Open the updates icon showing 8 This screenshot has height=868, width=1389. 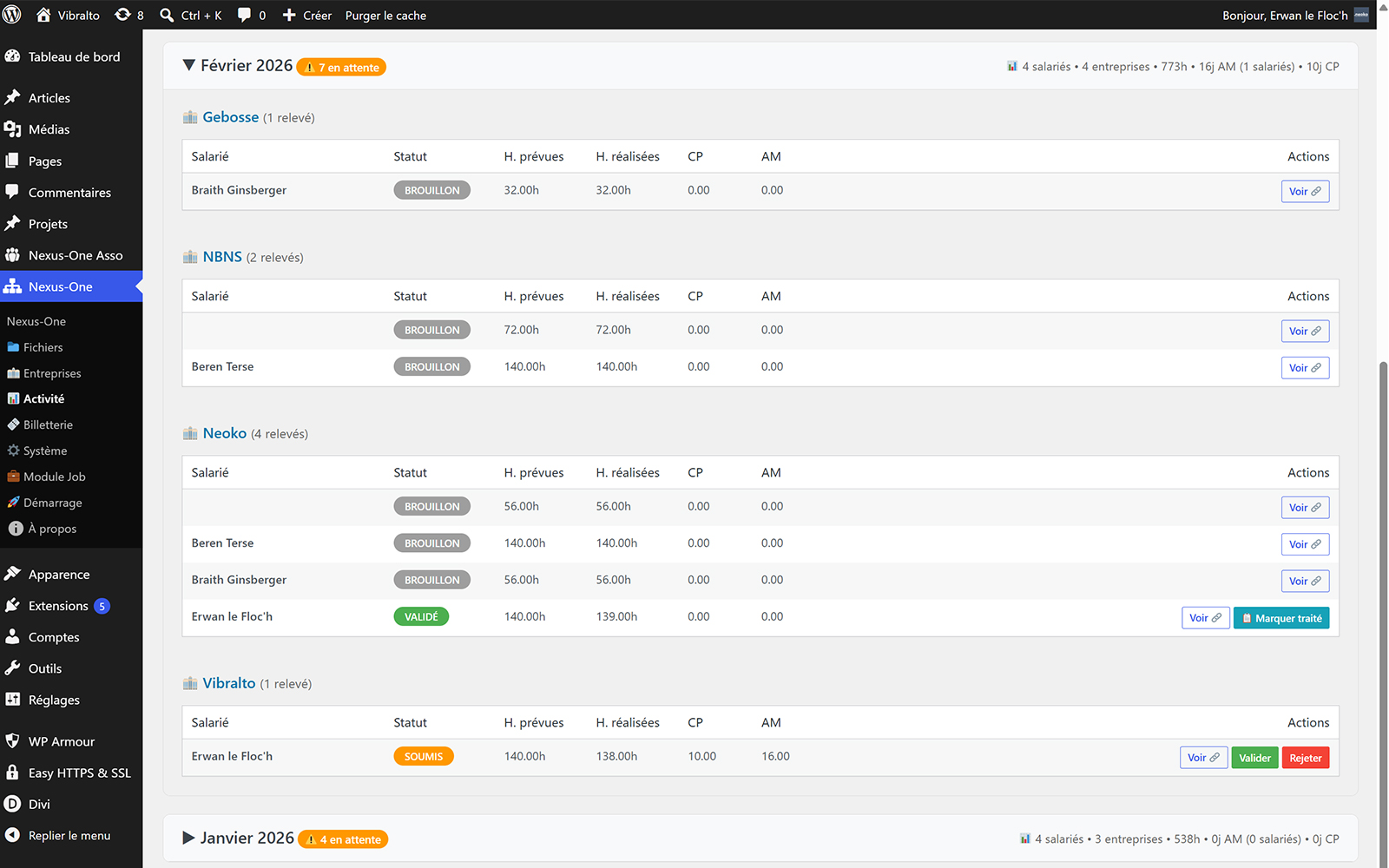pos(123,15)
